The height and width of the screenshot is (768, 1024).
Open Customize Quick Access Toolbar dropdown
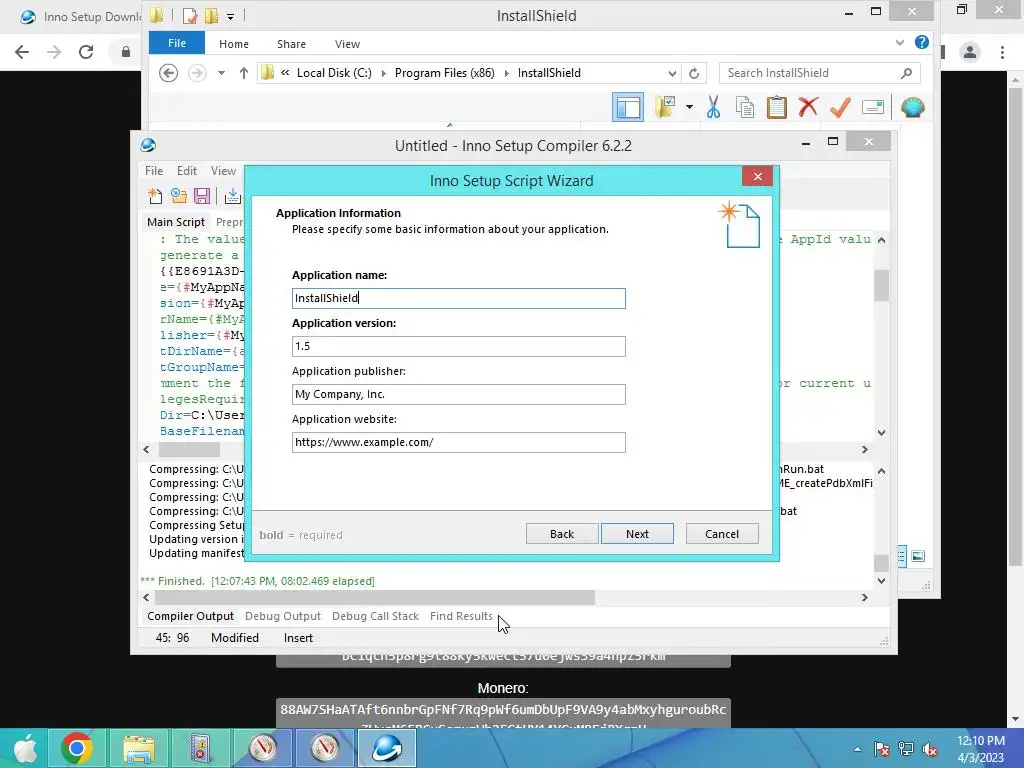(x=231, y=16)
